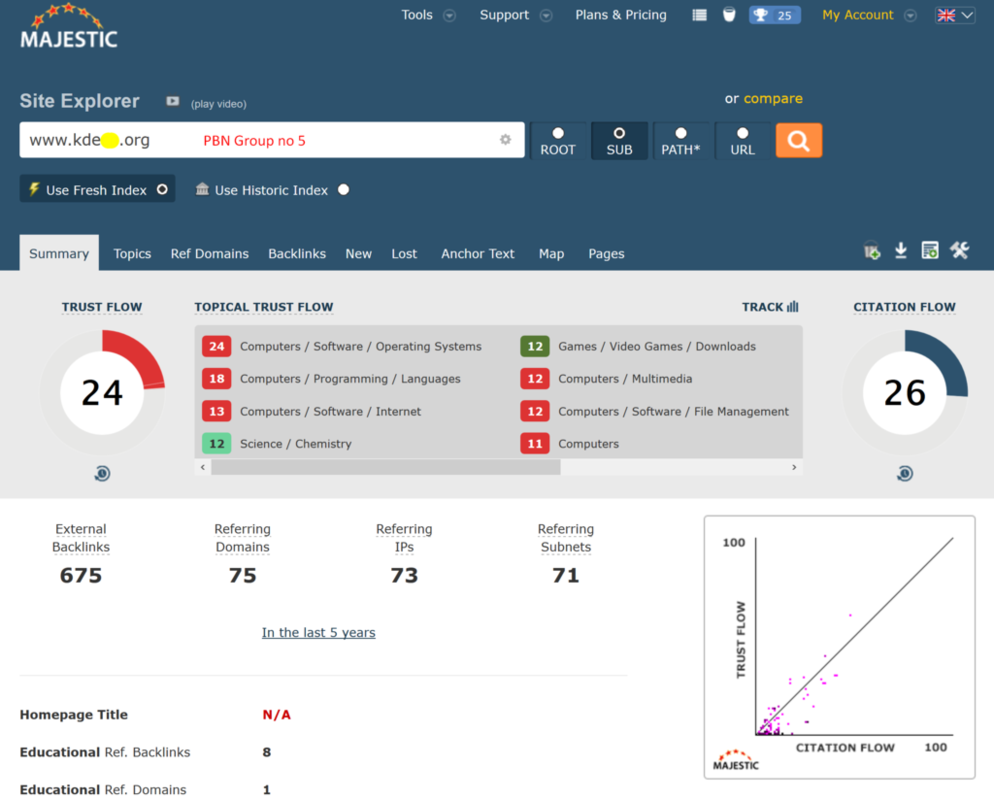
Task: Open the Trust/Citation Flow scatter chart
Action: [839, 647]
